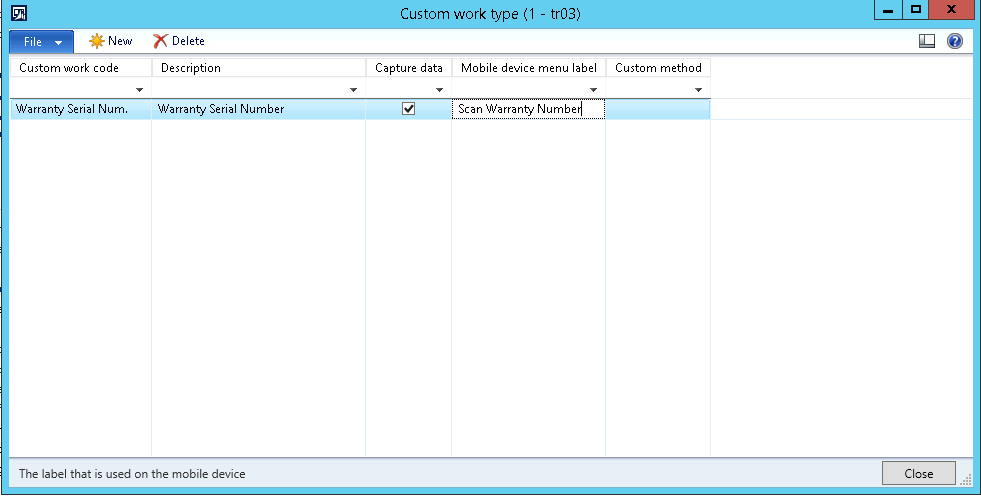The image size is (981, 496).
Task: Select the 'Warranty Serial Num.' code cell
Action: [81, 109]
